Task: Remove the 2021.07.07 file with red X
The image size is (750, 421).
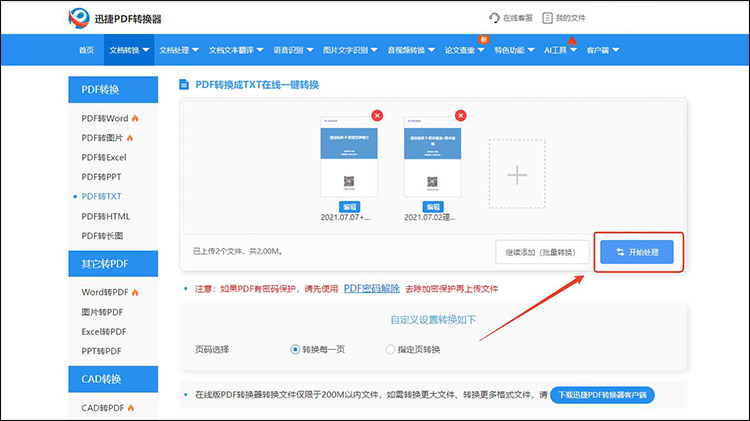Action: pos(377,115)
